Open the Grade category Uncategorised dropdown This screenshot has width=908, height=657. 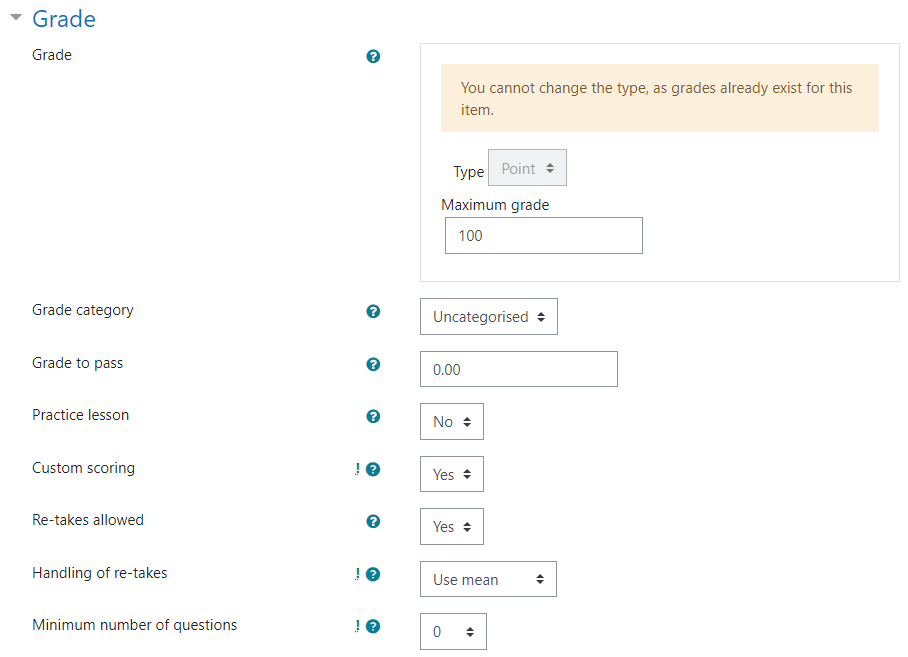[x=489, y=317]
